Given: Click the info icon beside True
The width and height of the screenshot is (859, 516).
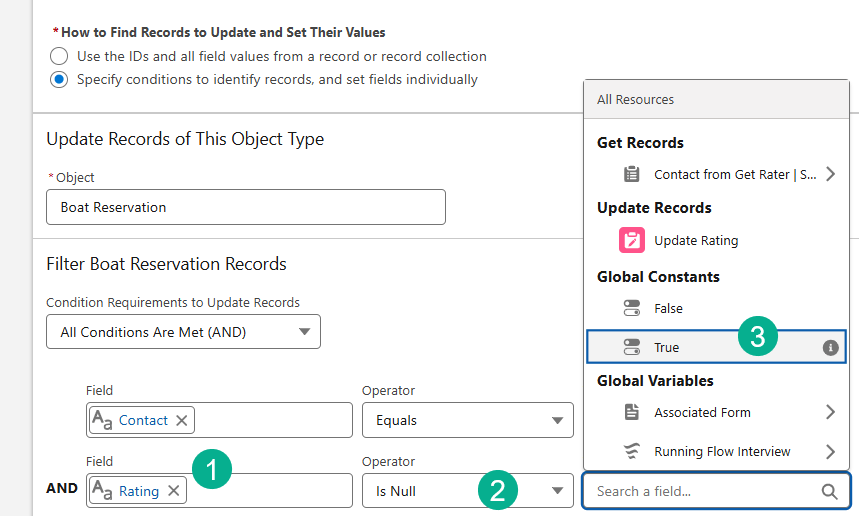Looking at the screenshot, I should click(x=830, y=348).
